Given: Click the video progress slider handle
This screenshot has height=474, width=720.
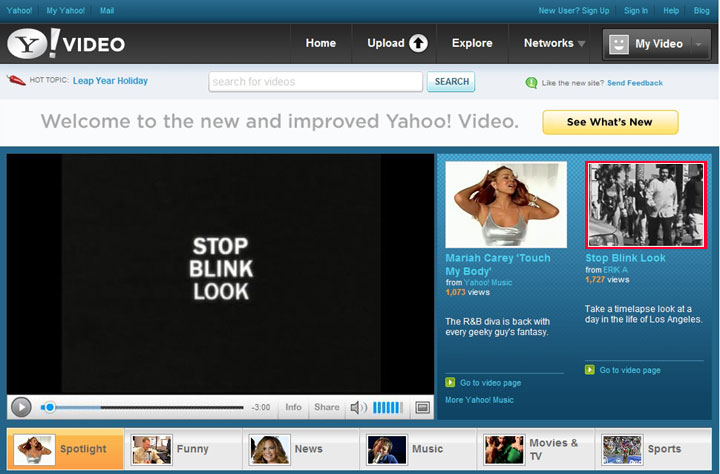Looking at the screenshot, I should point(50,407).
